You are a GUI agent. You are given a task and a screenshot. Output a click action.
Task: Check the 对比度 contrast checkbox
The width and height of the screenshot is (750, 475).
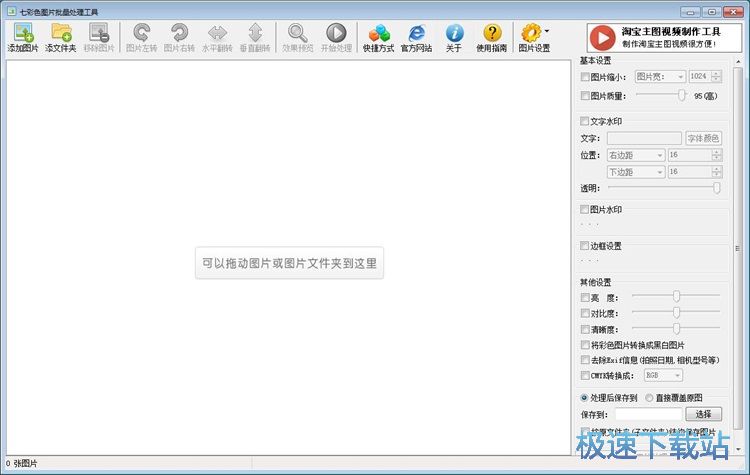(585, 313)
